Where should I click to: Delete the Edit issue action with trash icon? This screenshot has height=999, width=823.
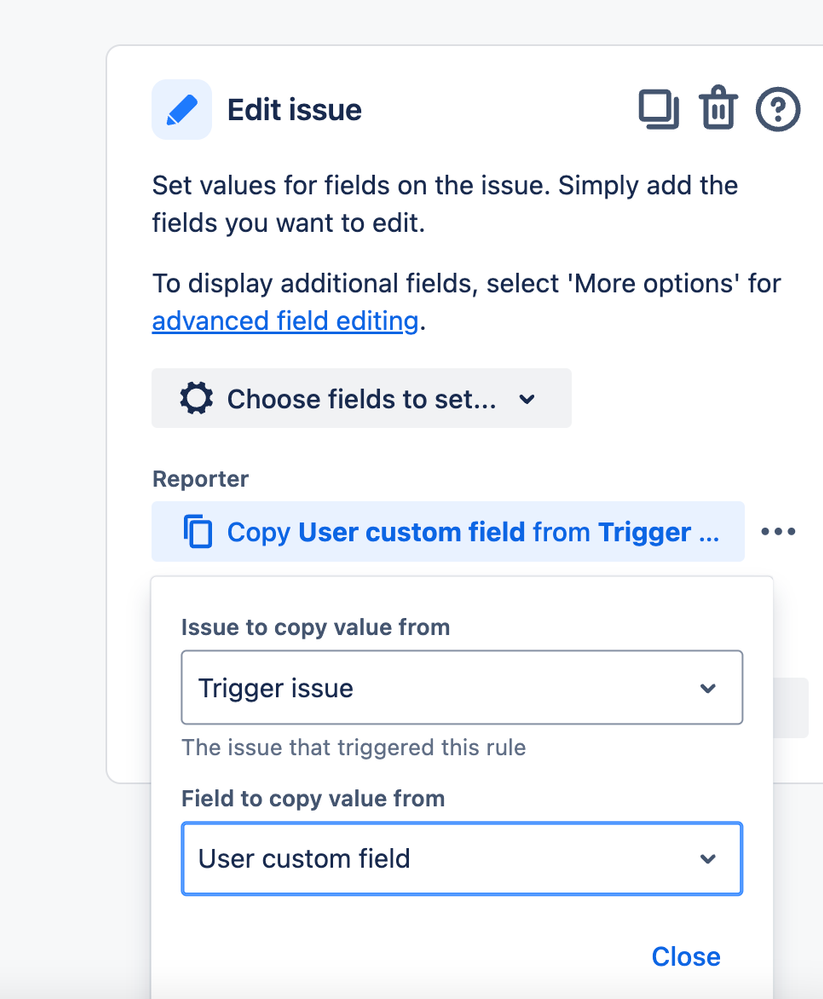click(x=718, y=109)
